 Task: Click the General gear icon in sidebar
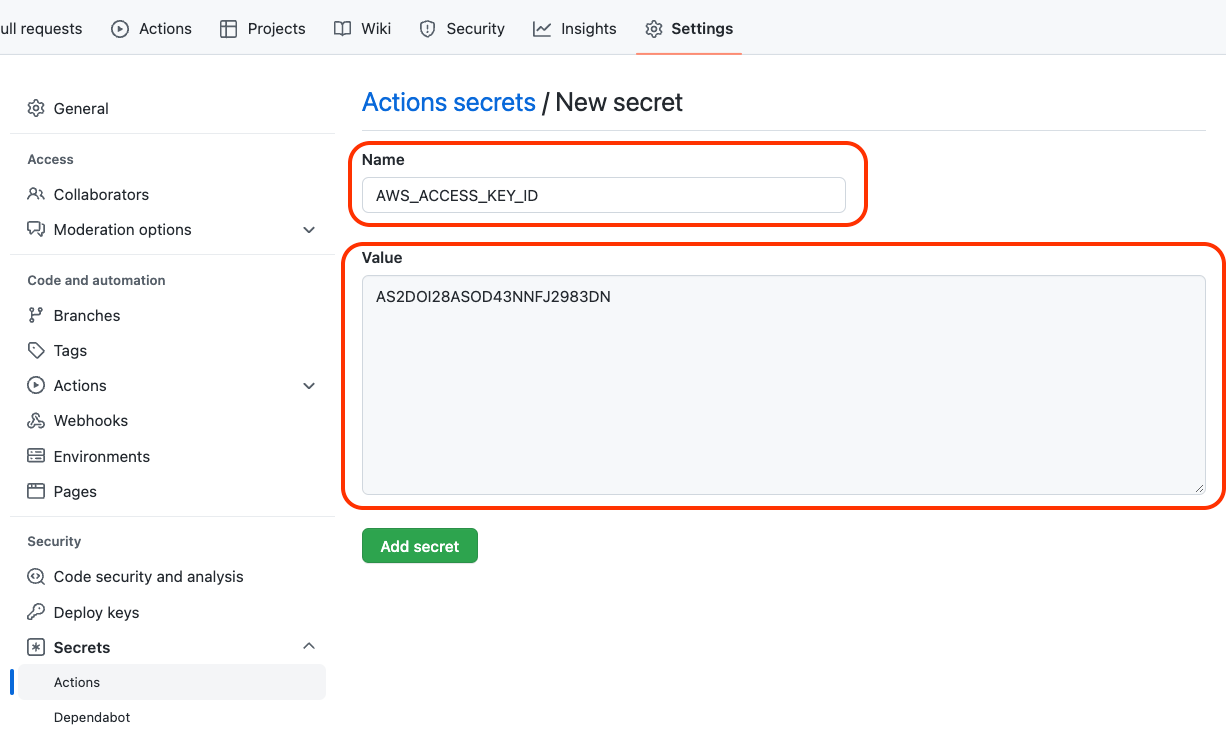coord(36,108)
